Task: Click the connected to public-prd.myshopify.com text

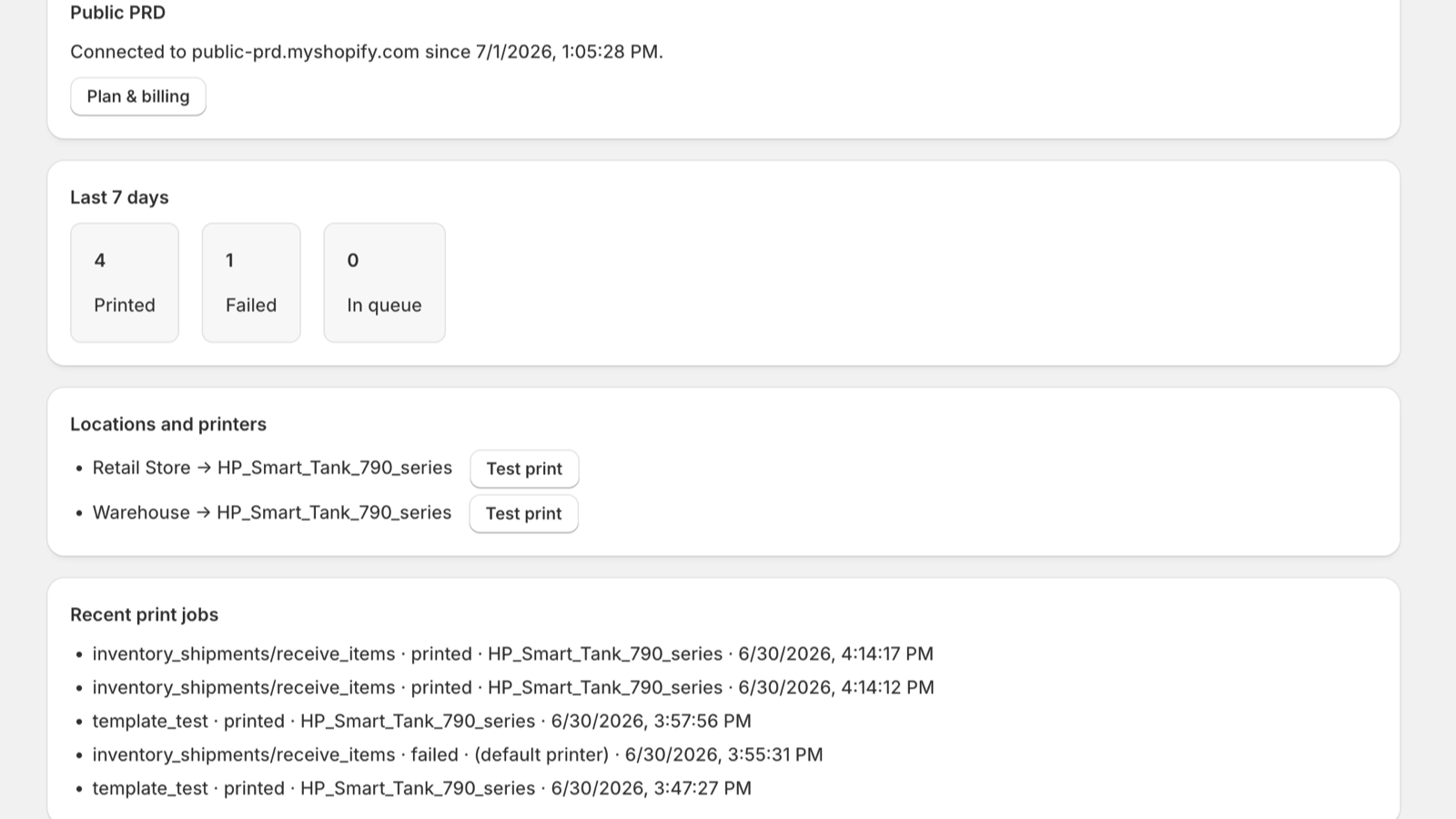Action: click(367, 52)
